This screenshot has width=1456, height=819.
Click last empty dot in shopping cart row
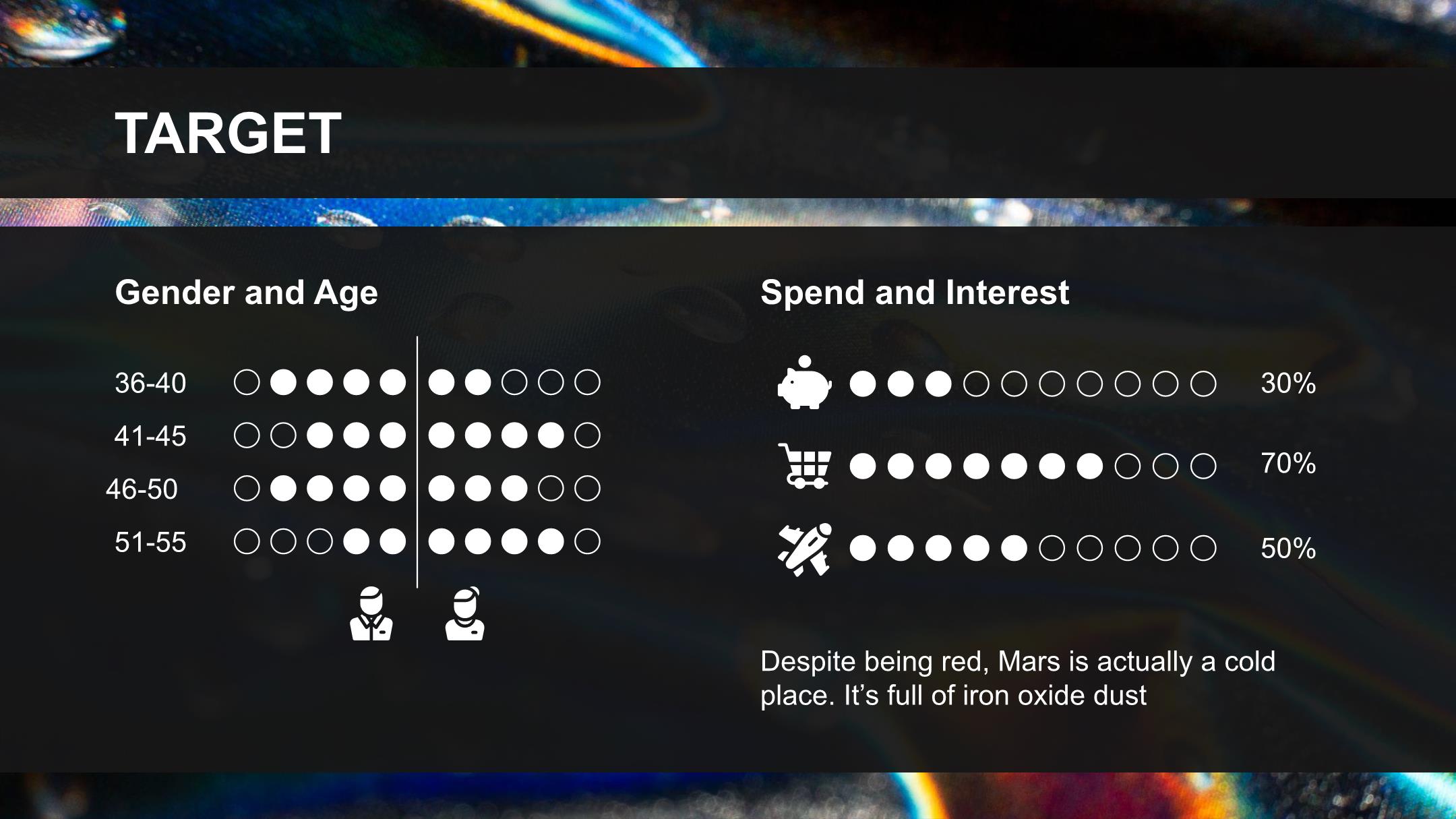click(1203, 466)
